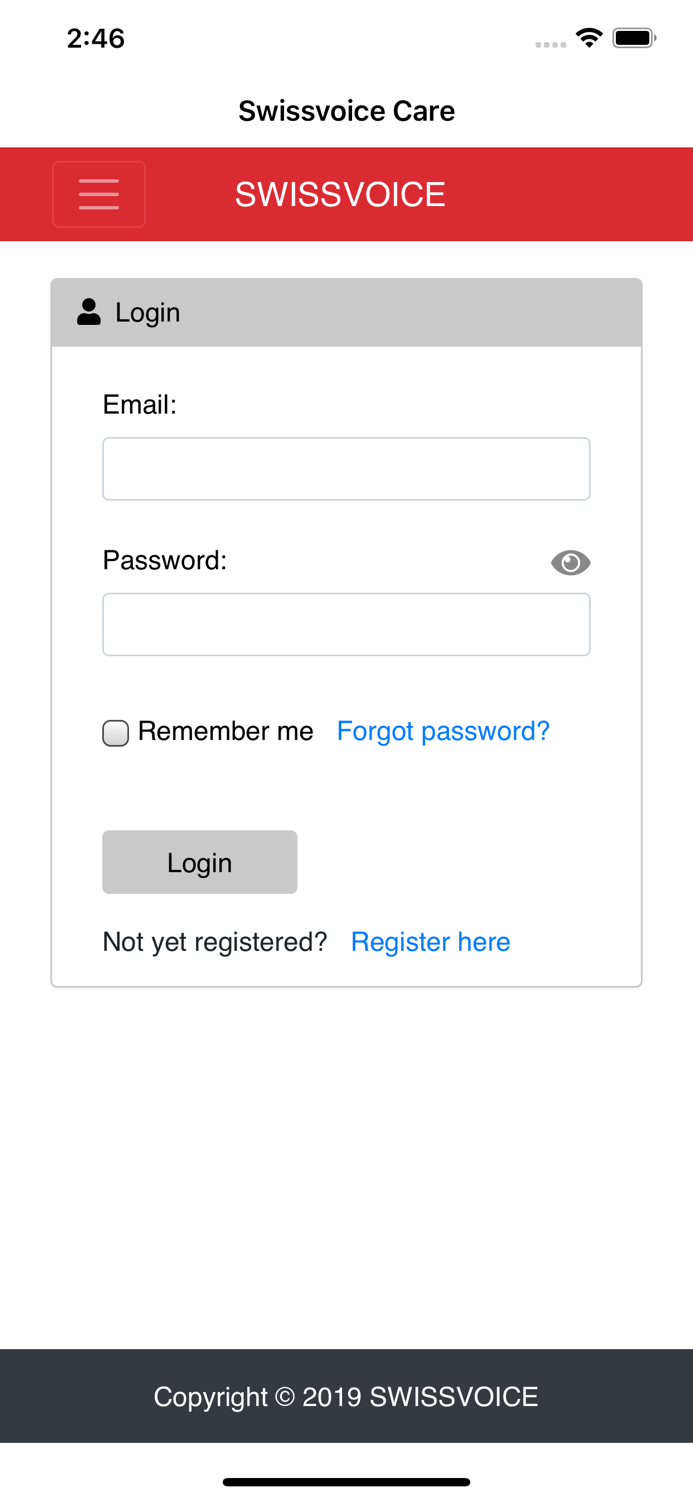Enable the Remember me checkbox

pyautogui.click(x=115, y=732)
